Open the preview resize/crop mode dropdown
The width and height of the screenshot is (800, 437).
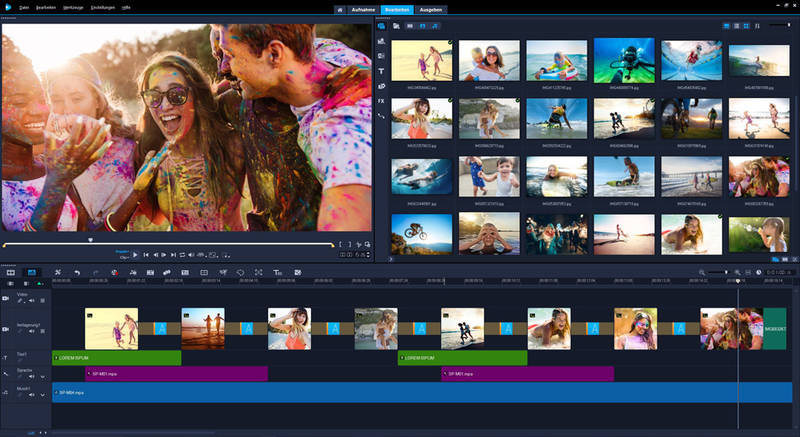tap(213, 255)
